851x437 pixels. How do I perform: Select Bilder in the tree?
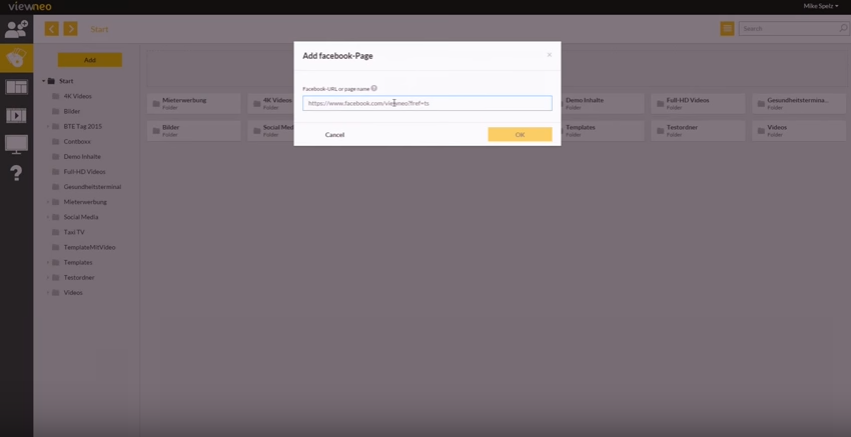coord(72,111)
